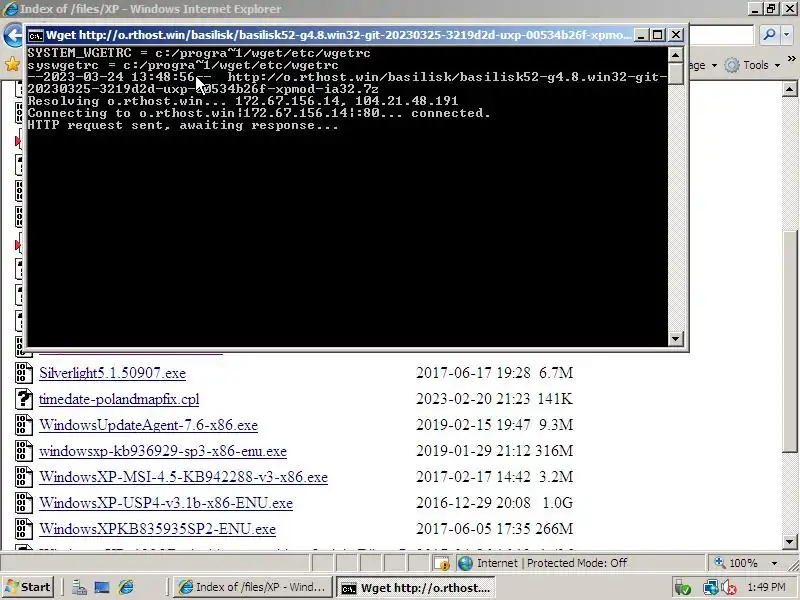The image size is (800, 600).
Task: Click the Internet Explorer title bar icon
Action: pos(10,9)
